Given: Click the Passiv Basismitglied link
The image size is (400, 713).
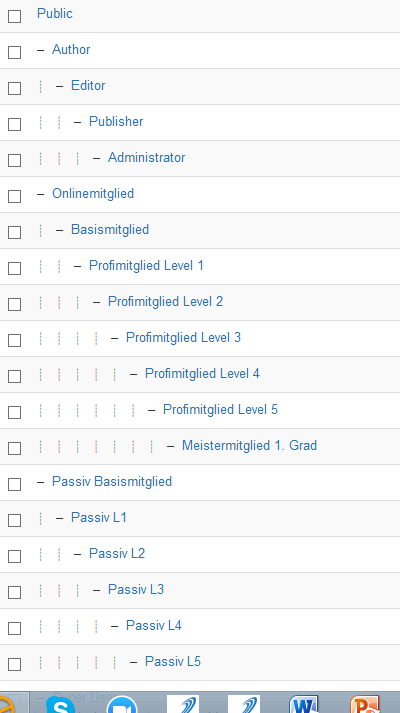Looking at the screenshot, I should pyautogui.click(x=112, y=481).
